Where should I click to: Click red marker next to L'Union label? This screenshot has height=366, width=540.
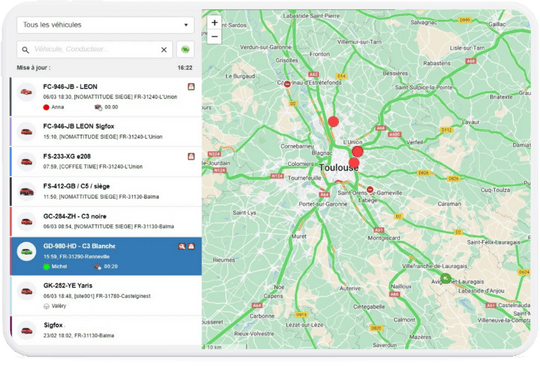(357, 151)
